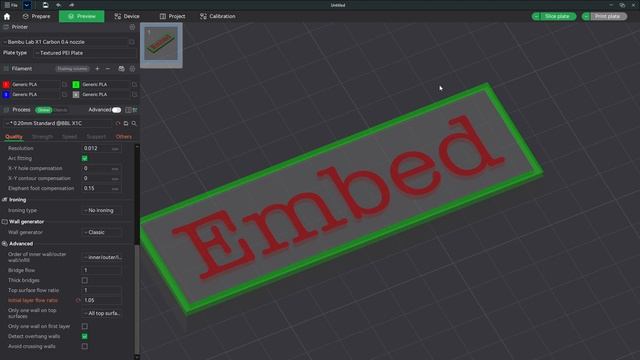
Task: Open the Ironing type dropdown
Action: pyautogui.click(x=101, y=211)
